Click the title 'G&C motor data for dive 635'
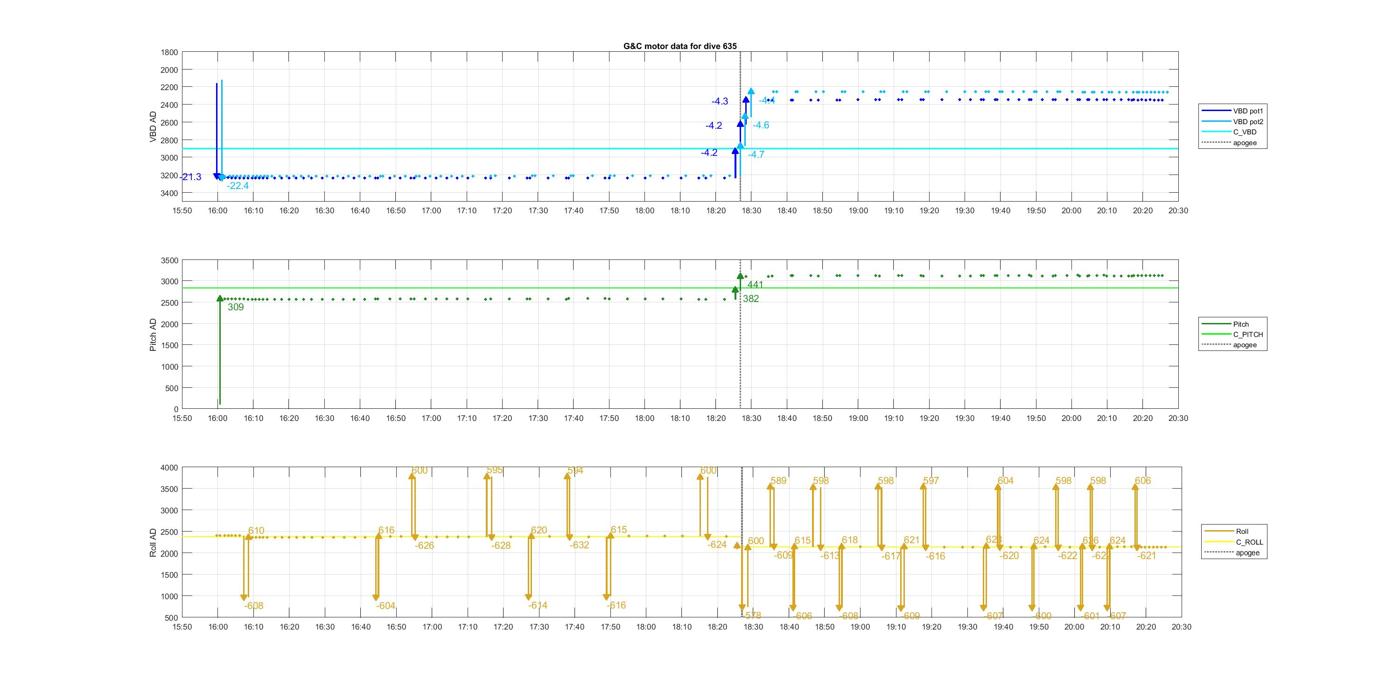Image resolution: width=1400 pixels, height=693 pixels. click(679, 46)
